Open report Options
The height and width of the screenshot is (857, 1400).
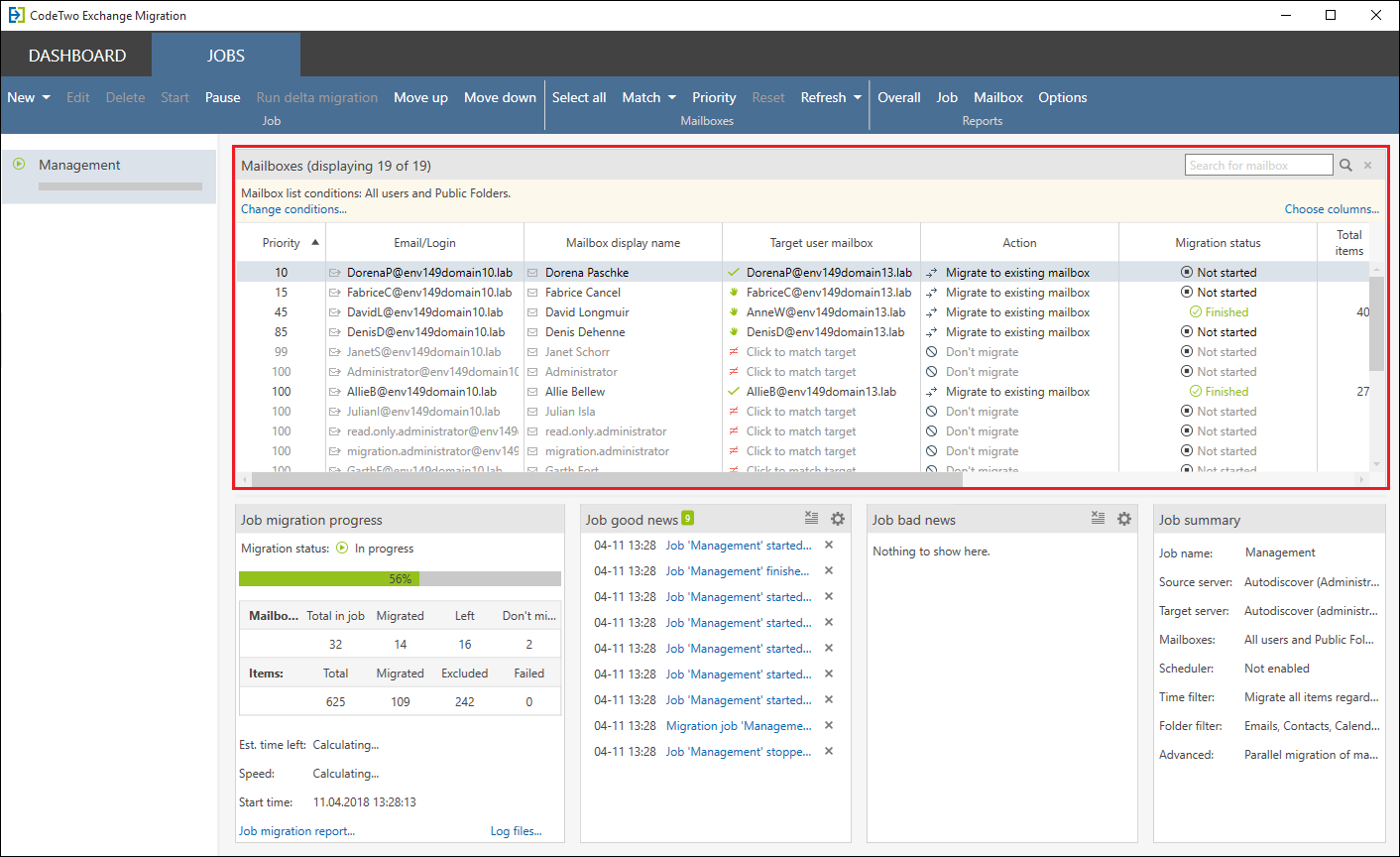click(1063, 97)
